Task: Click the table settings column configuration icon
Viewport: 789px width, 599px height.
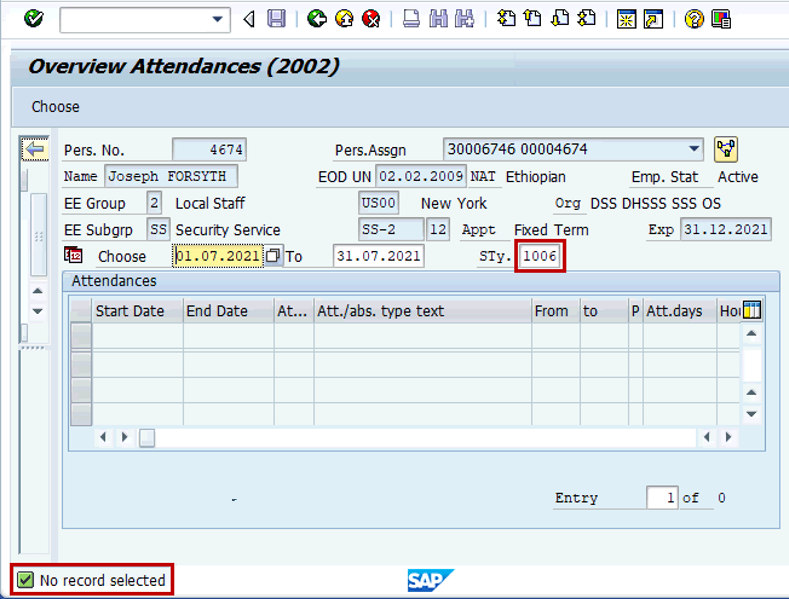Action: [x=752, y=310]
